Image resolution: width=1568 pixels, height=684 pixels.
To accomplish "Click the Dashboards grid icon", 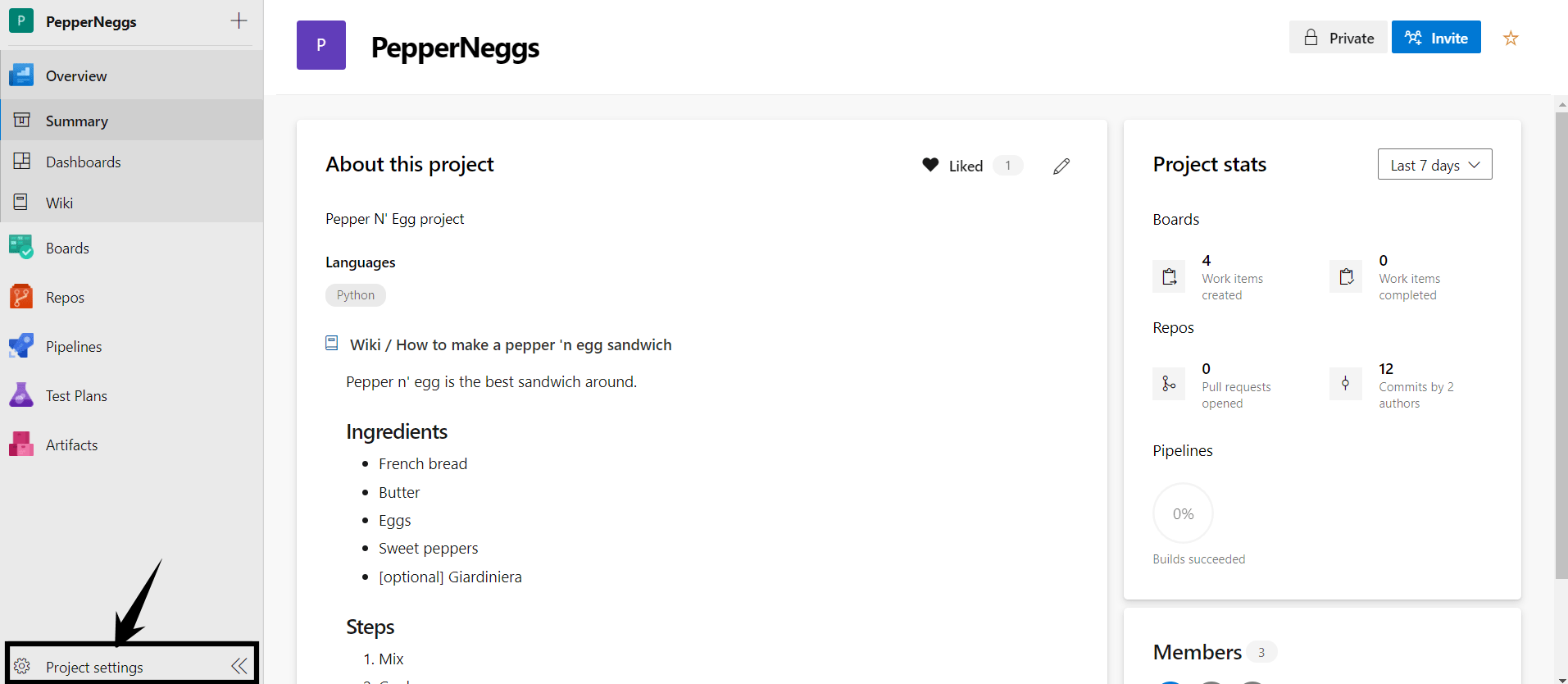I will [22, 162].
